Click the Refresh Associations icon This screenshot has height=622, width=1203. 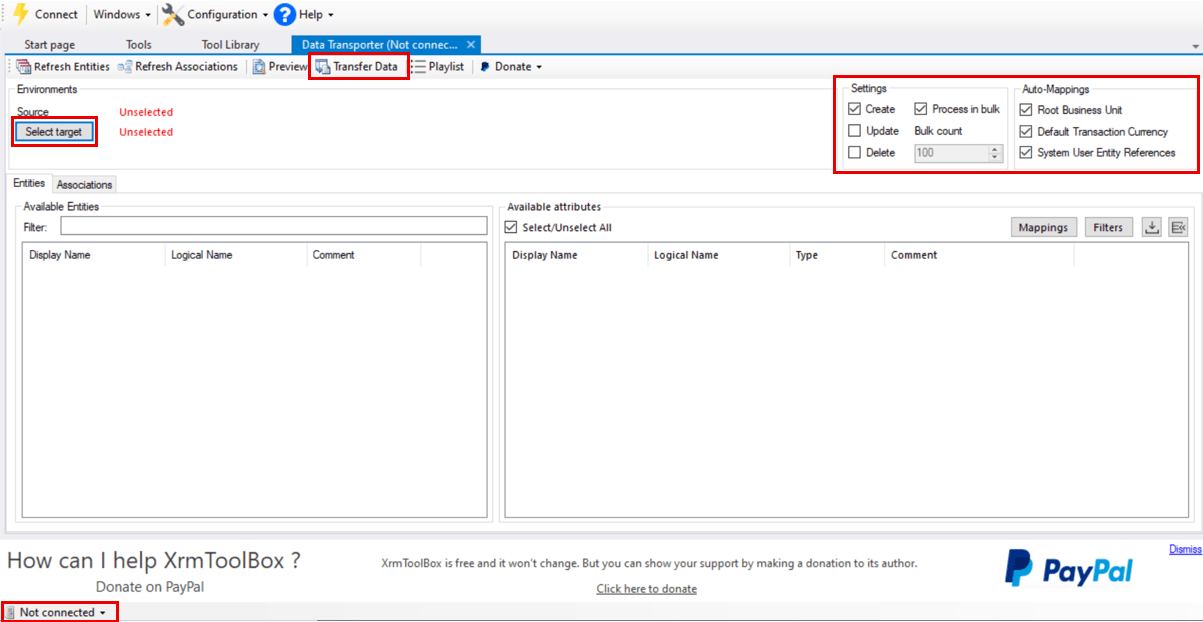pos(125,67)
